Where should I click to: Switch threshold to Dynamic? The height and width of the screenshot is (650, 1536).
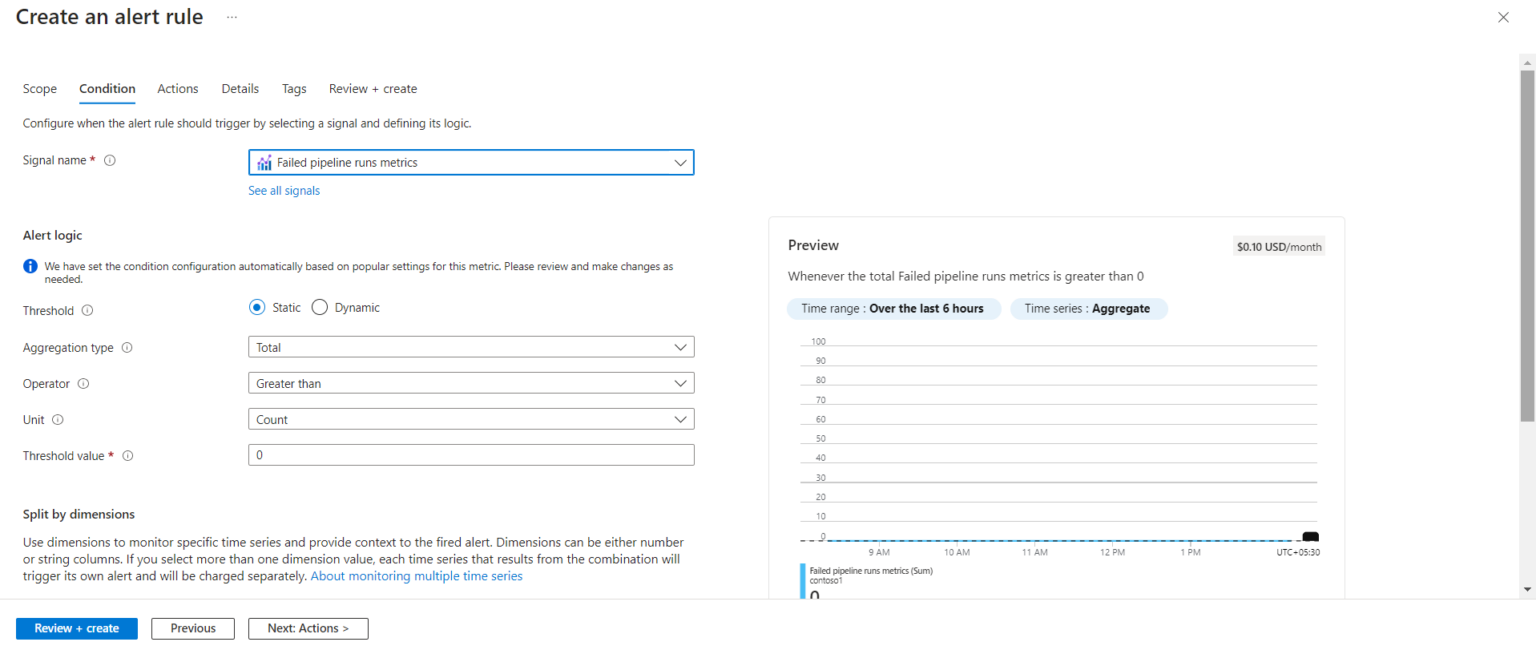(319, 307)
